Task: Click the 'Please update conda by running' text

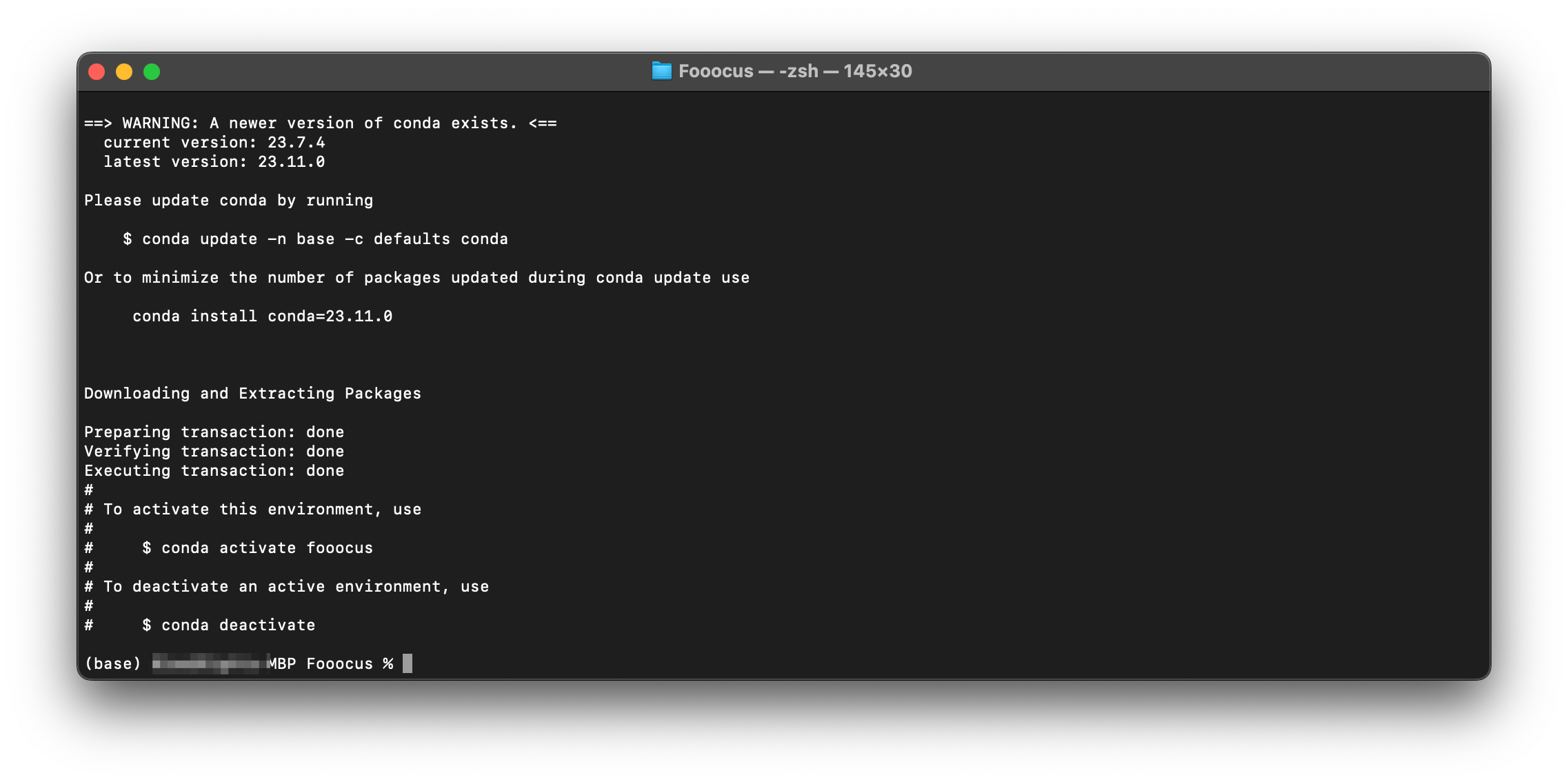Action: 228,200
